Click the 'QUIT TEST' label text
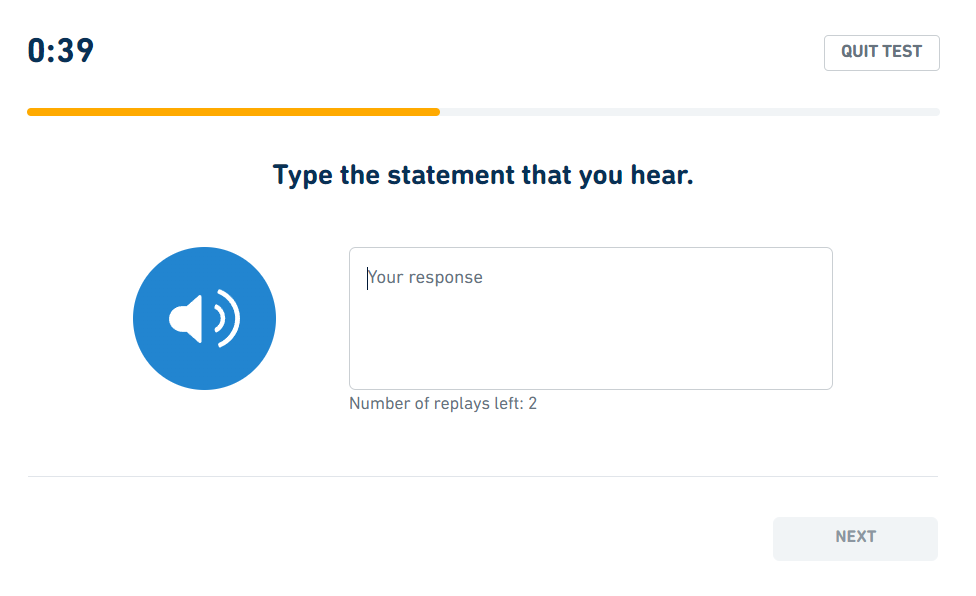 coord(881,52)
